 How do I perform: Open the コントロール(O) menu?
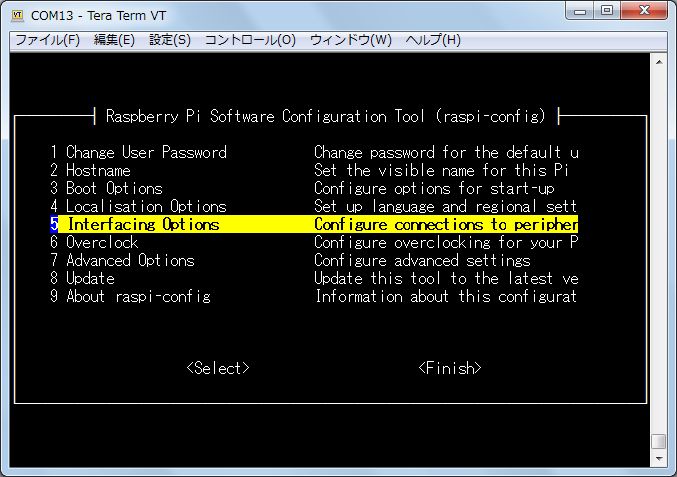coord(250,40)
